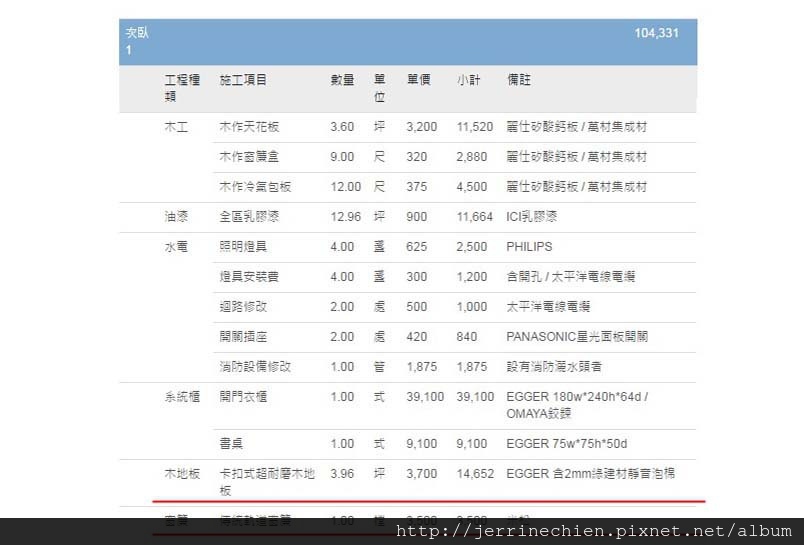Click the PHILIPS remark
Viewport: 804px width, 545px height.
[x=529, y=247]
